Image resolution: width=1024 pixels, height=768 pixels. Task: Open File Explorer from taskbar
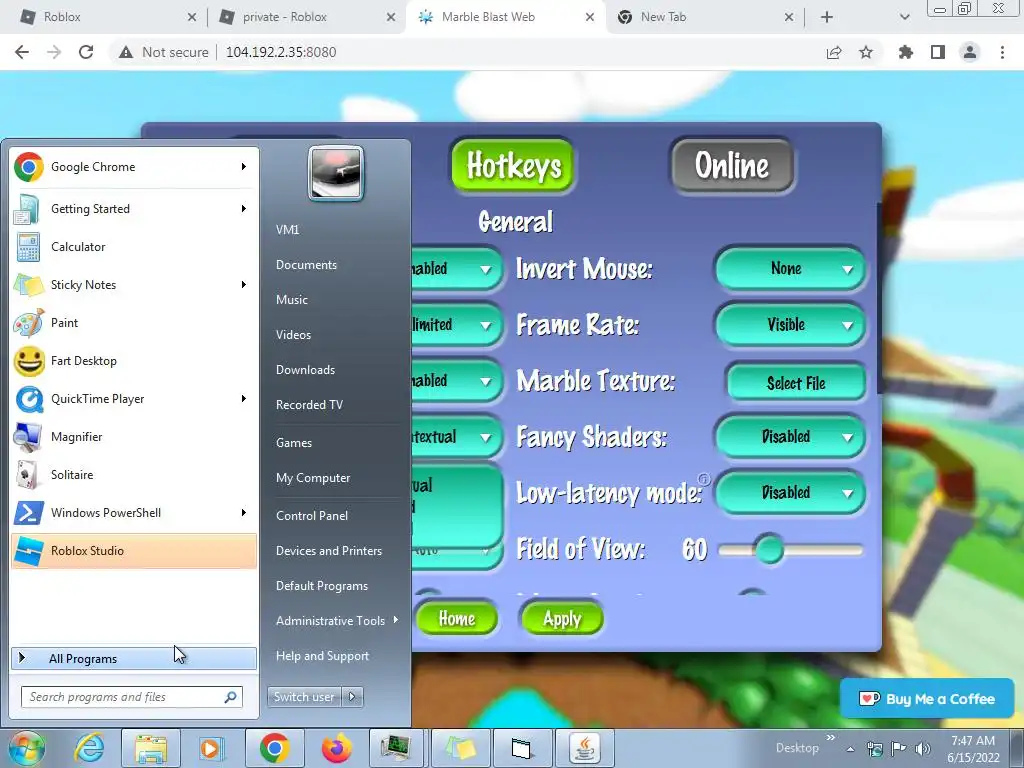point(151,748)
